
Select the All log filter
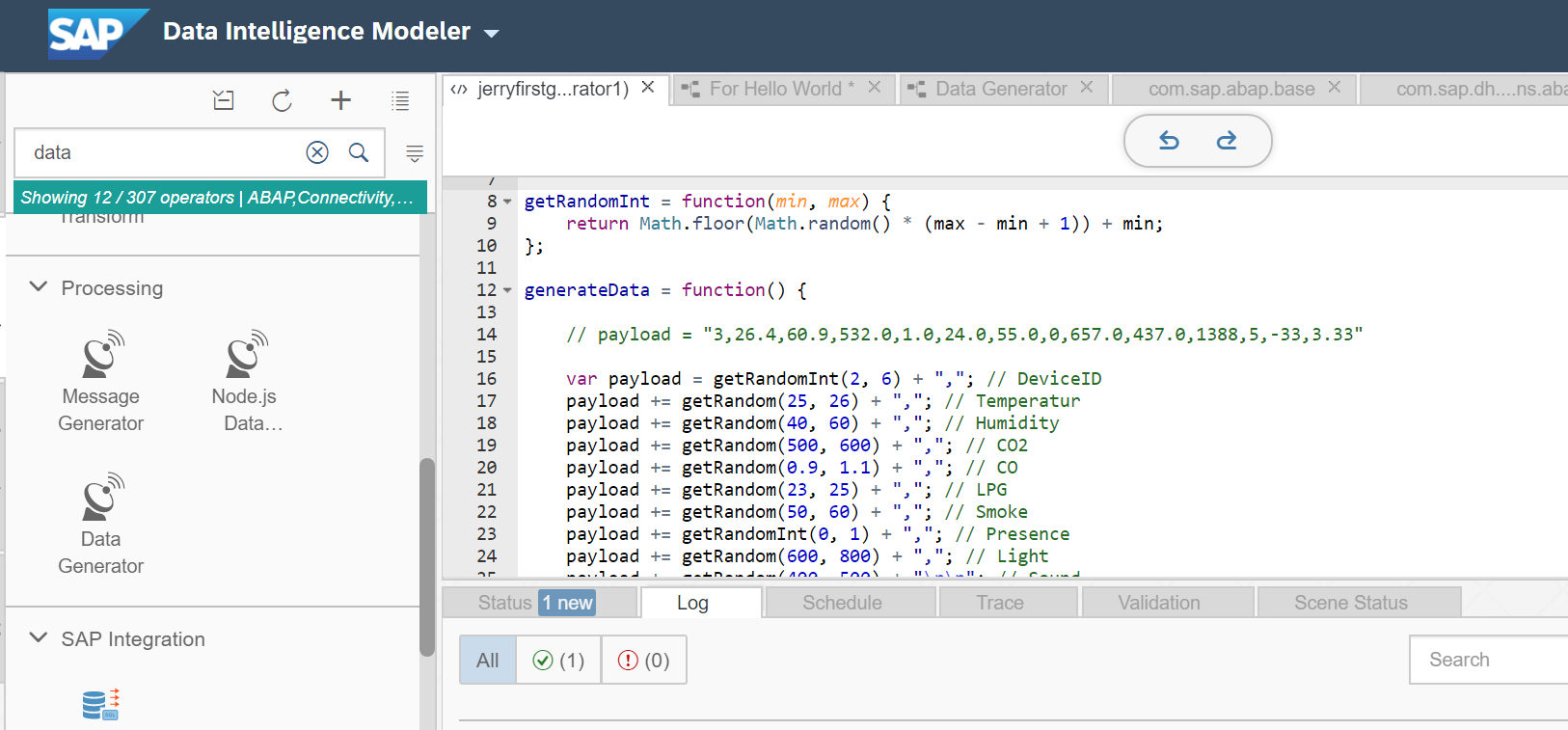click(x=488, y=660)
